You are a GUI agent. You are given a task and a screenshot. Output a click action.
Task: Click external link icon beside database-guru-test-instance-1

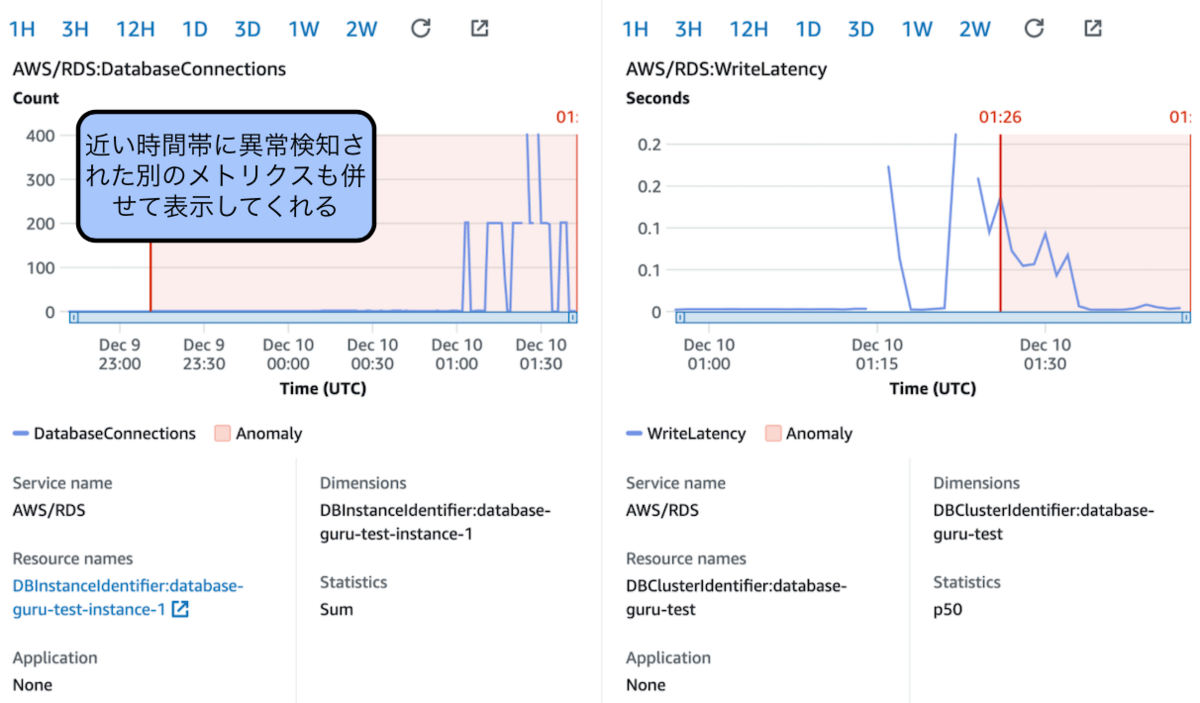click(x=180, y=609)
